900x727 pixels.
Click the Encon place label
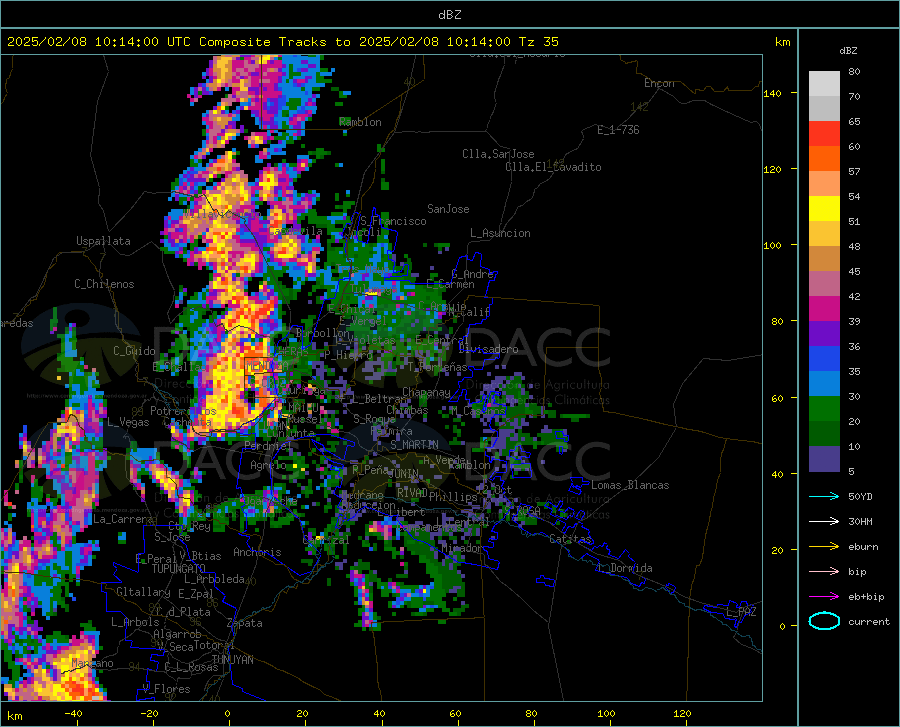pyautogui.click(x=659, y=83)
